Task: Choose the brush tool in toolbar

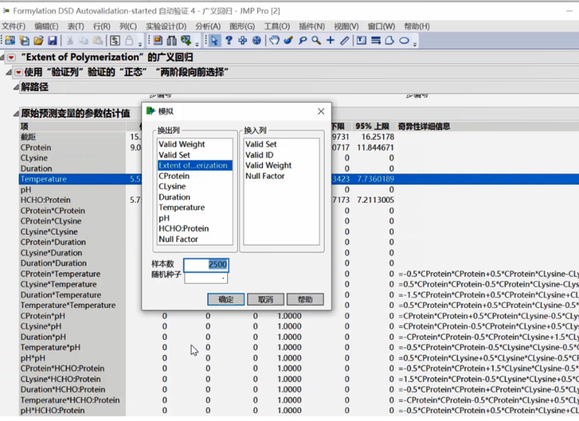Action: click(x=288, y=41)
